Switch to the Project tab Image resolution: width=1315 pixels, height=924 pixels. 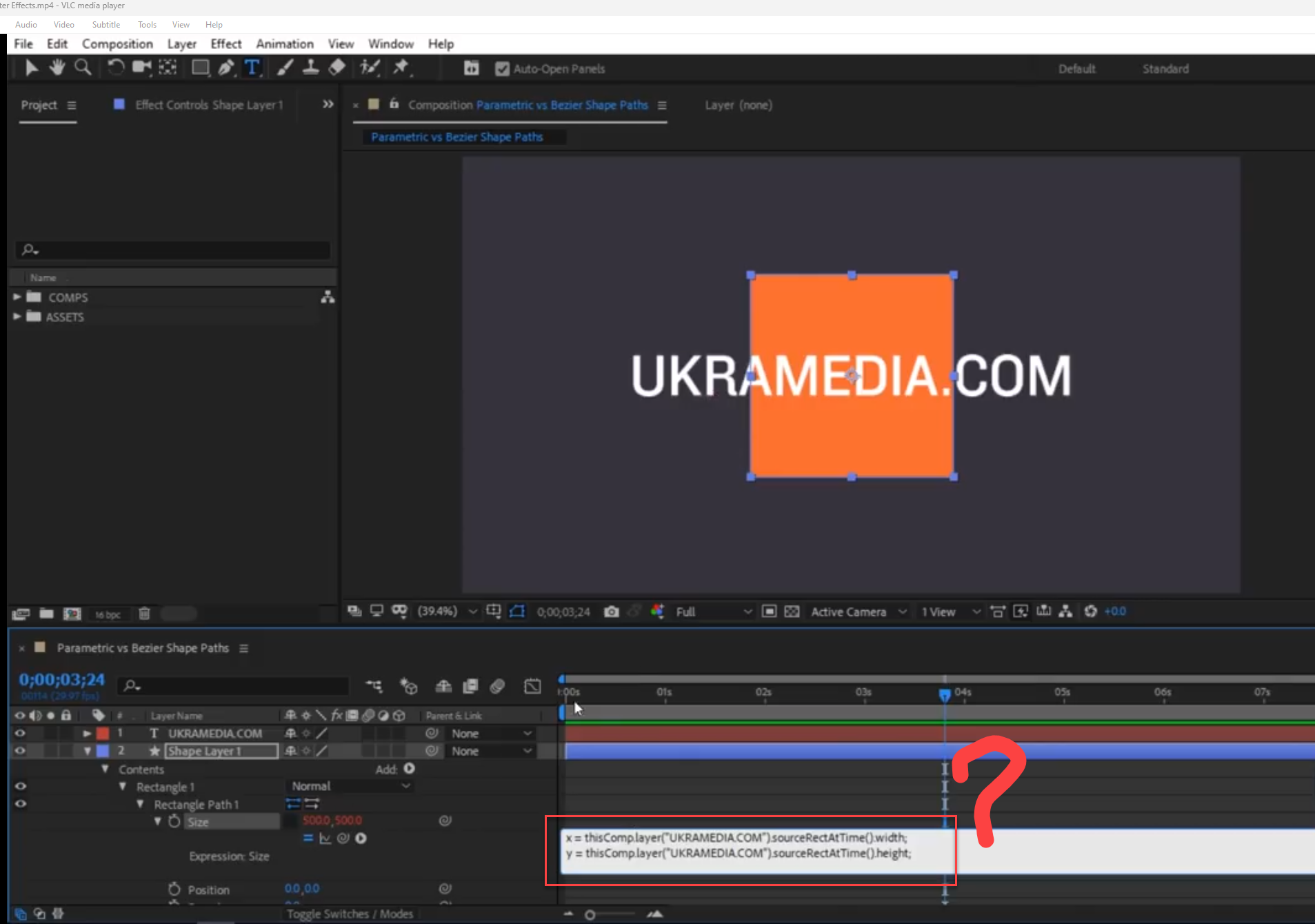coord(38,105)
